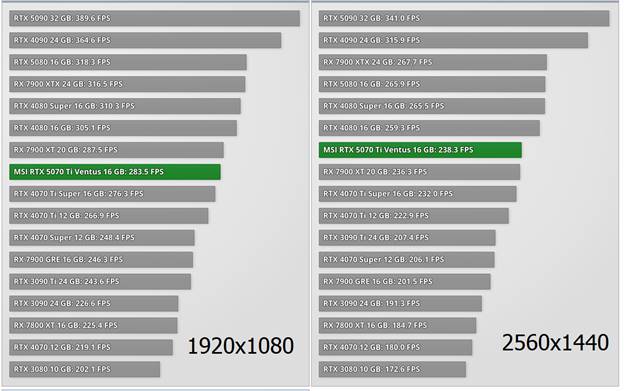Click RTX 4070 Ti Super 232.0 FPS
The height and width of the screenshot is (391, 624).
click(x=417, y=194)
